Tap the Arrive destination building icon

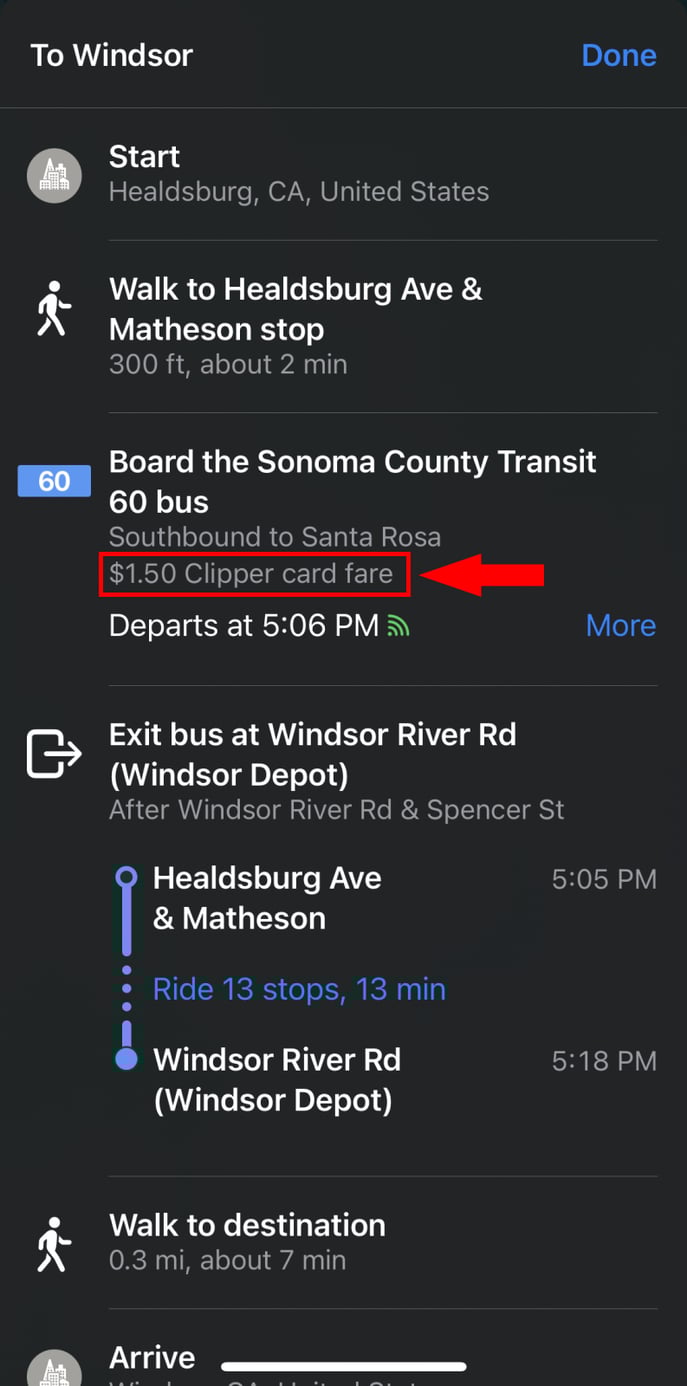[53, 1368]
